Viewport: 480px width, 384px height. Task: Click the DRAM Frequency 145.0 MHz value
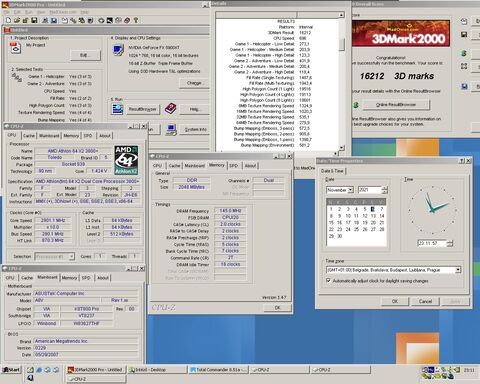[x=230, y=211]
